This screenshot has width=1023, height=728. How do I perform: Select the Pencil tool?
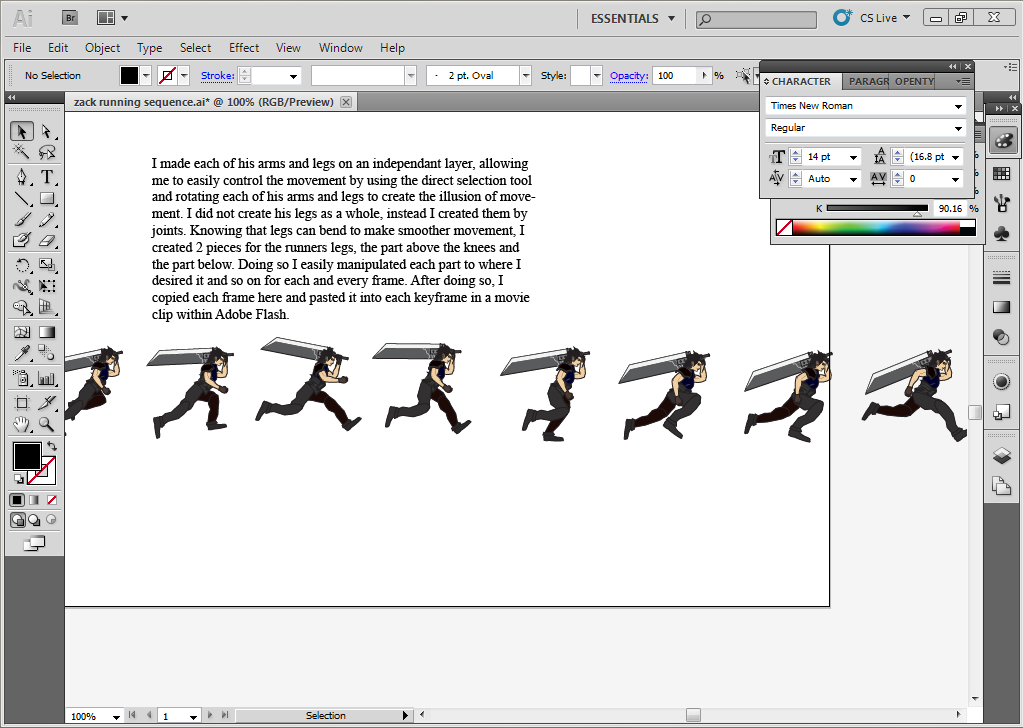(x=46, y=220)
